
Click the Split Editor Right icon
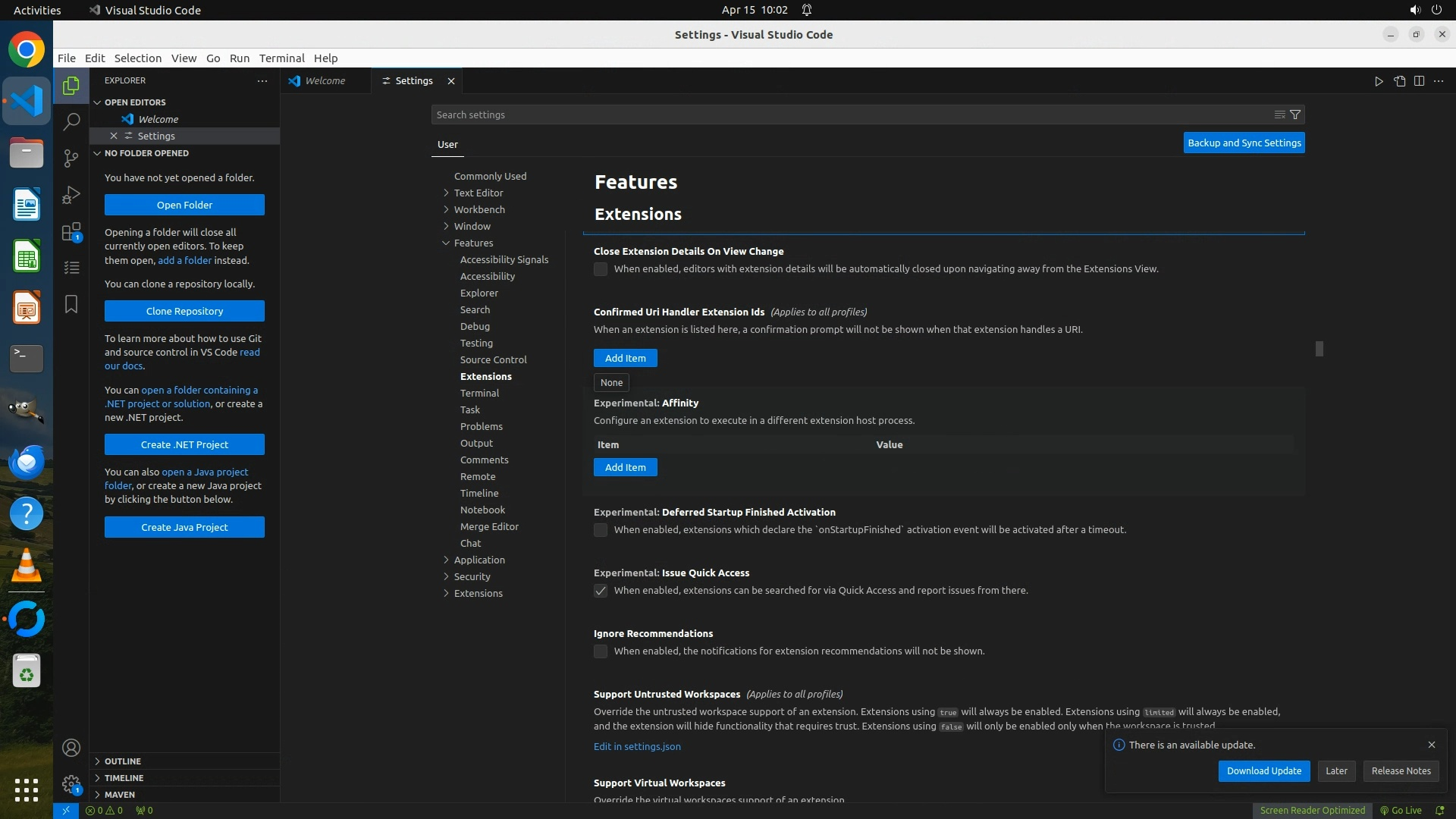click(1419, 81)
